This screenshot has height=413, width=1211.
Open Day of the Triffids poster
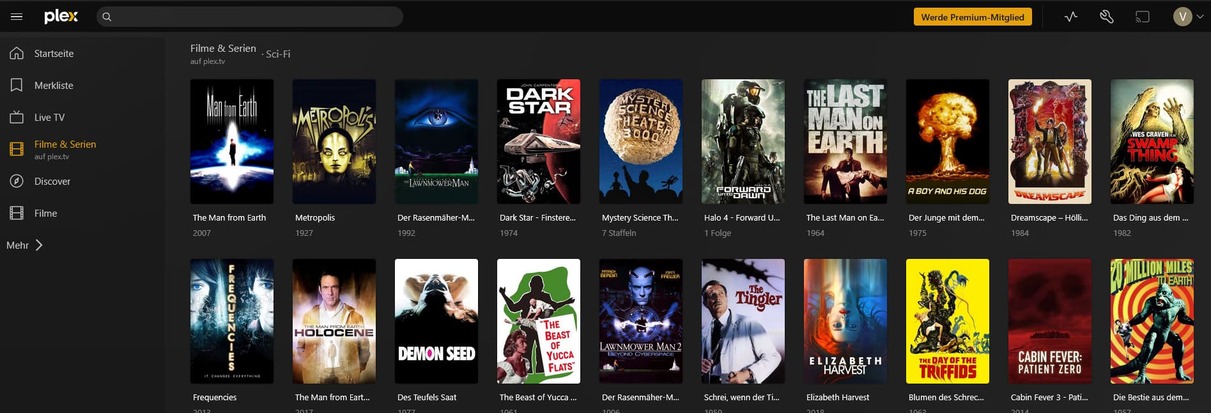click(948, 321)
